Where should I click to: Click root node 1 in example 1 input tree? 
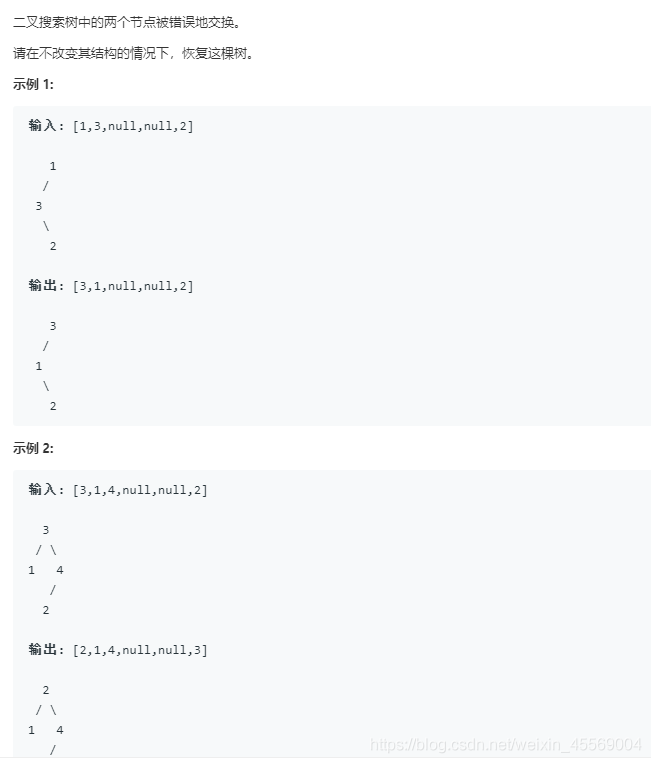click(x=52, y=166)
